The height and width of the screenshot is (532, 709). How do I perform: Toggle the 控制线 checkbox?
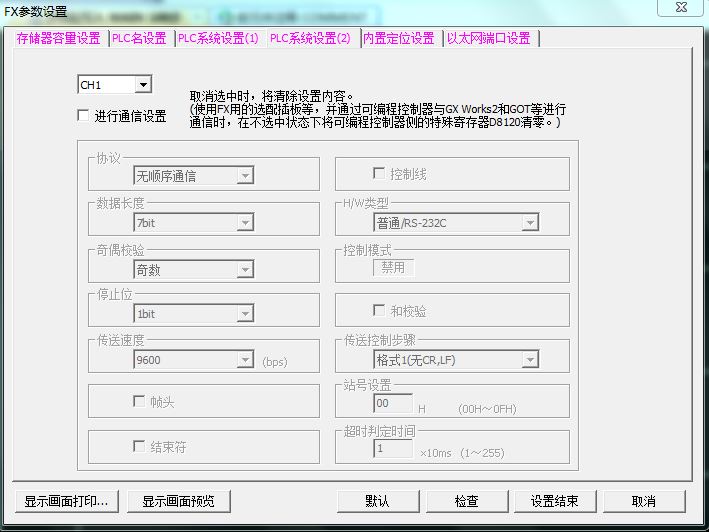tap(379, 174)
